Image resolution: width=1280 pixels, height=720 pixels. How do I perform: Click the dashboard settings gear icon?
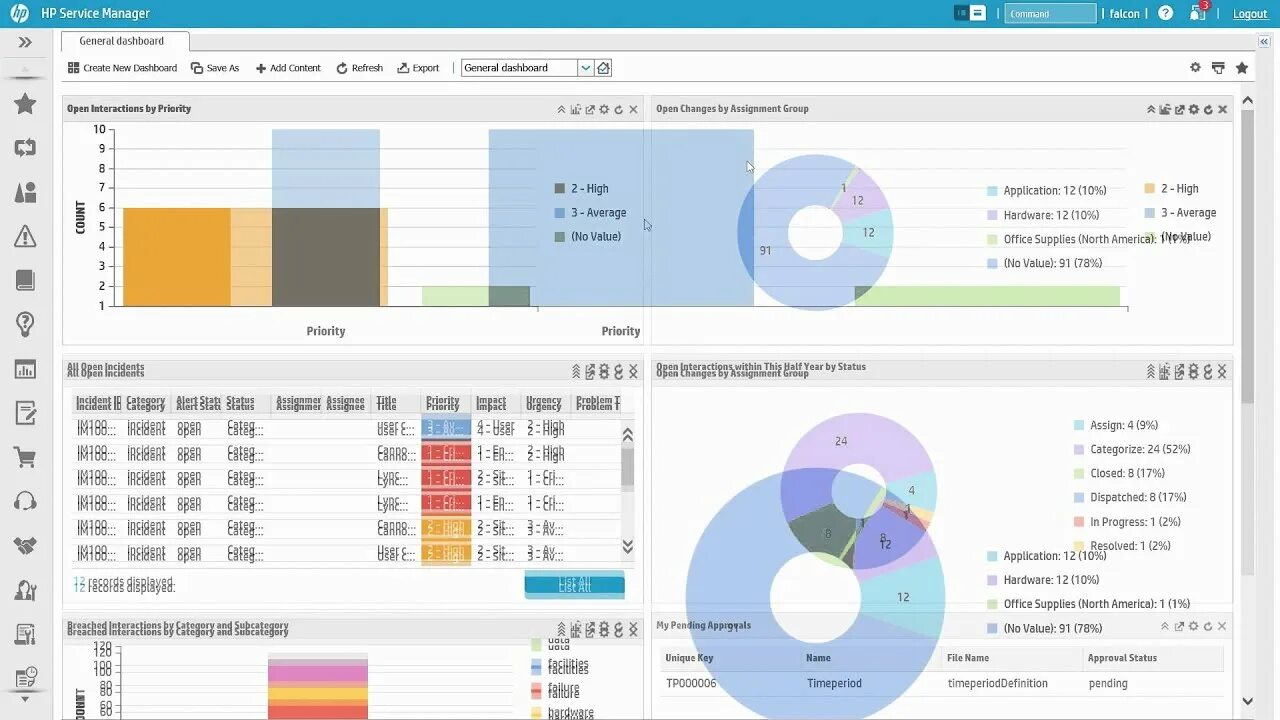(x=1195, y=67)
